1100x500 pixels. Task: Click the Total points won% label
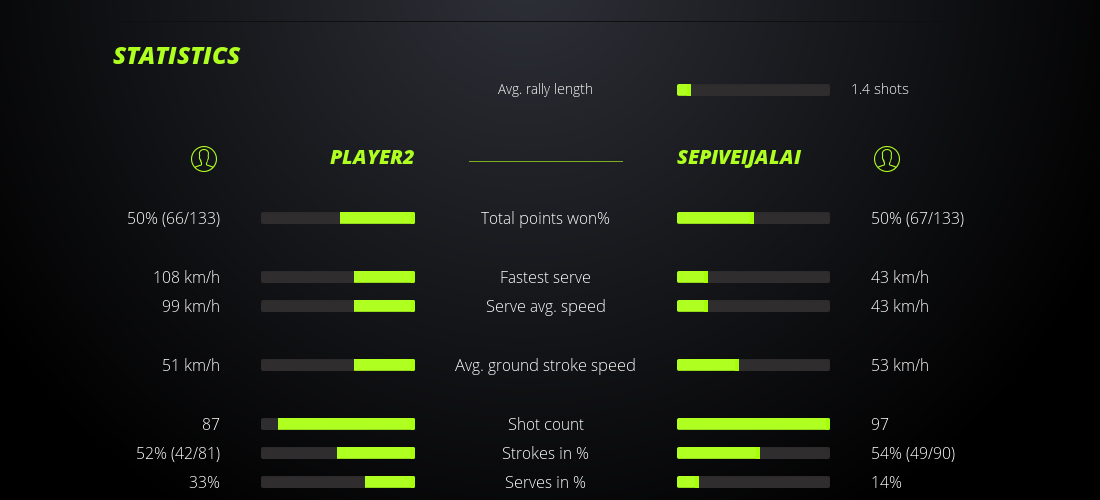[x=545, y=218]
